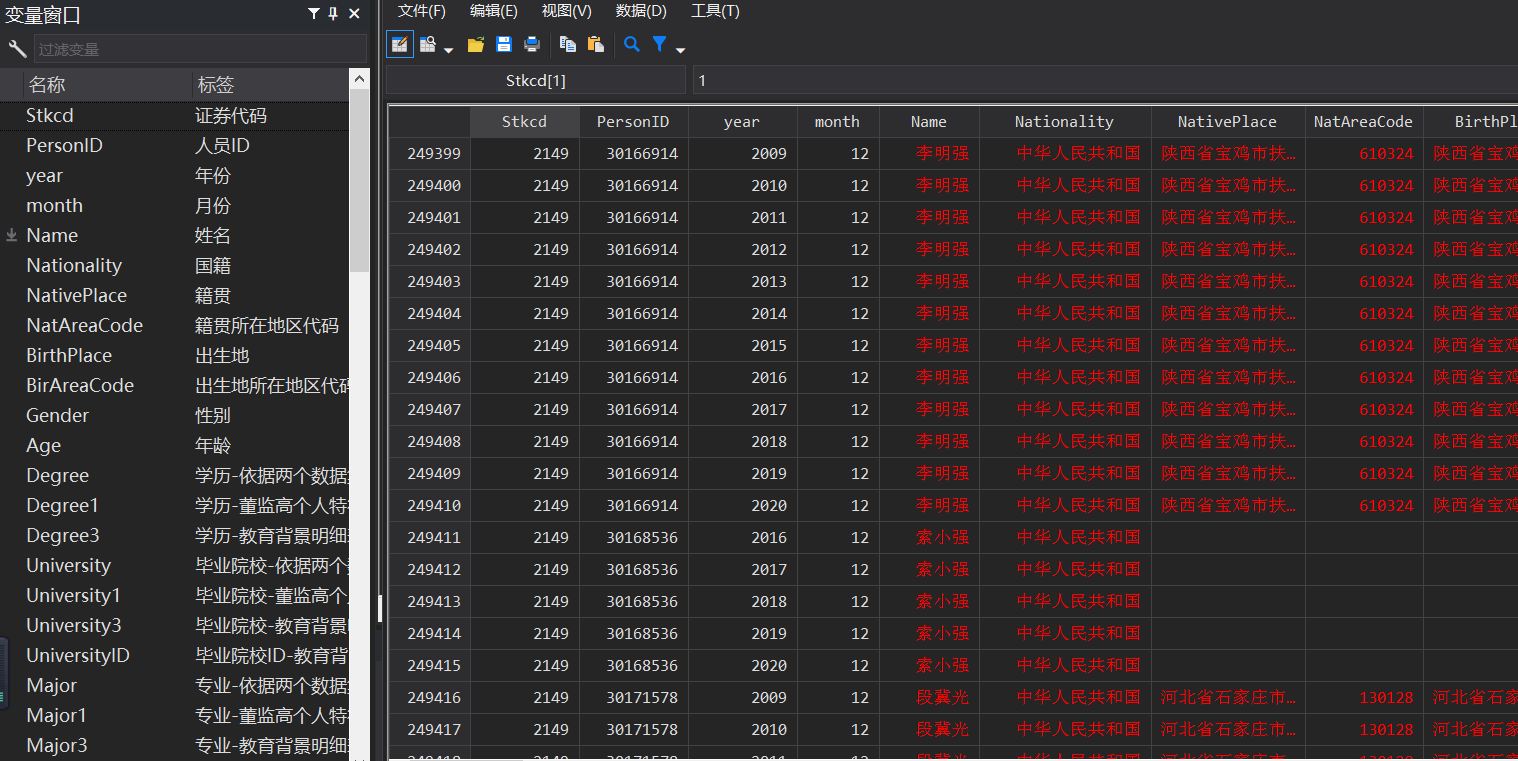Select Stkcd variable in variables list
1518x761 pixels.
coord(175,115)
